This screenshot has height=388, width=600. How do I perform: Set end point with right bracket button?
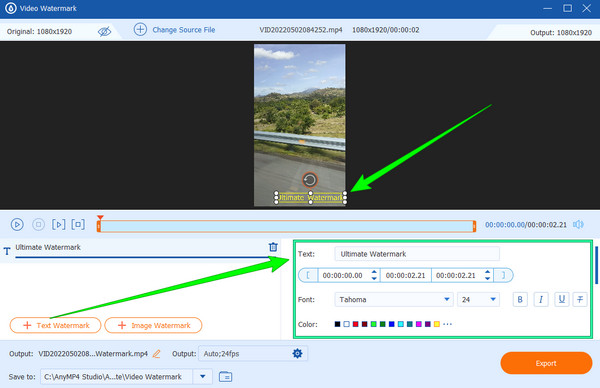pos(503,275)
